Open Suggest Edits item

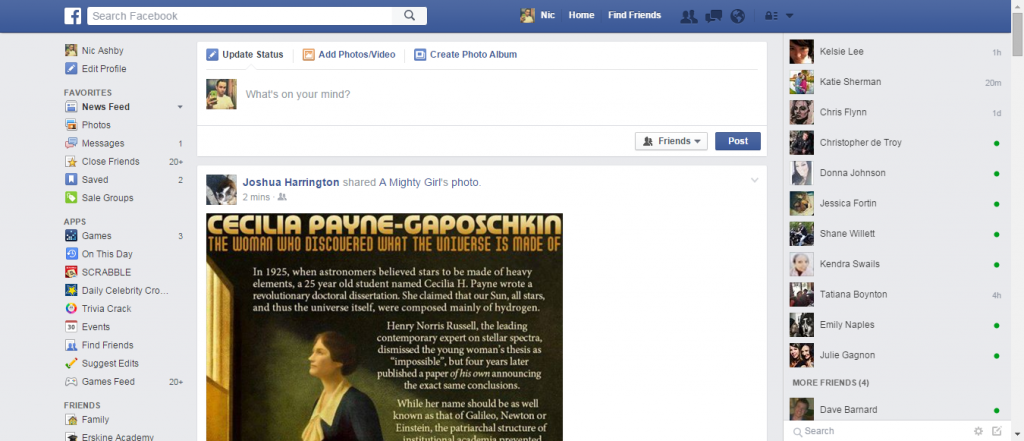tap(110, 363)
